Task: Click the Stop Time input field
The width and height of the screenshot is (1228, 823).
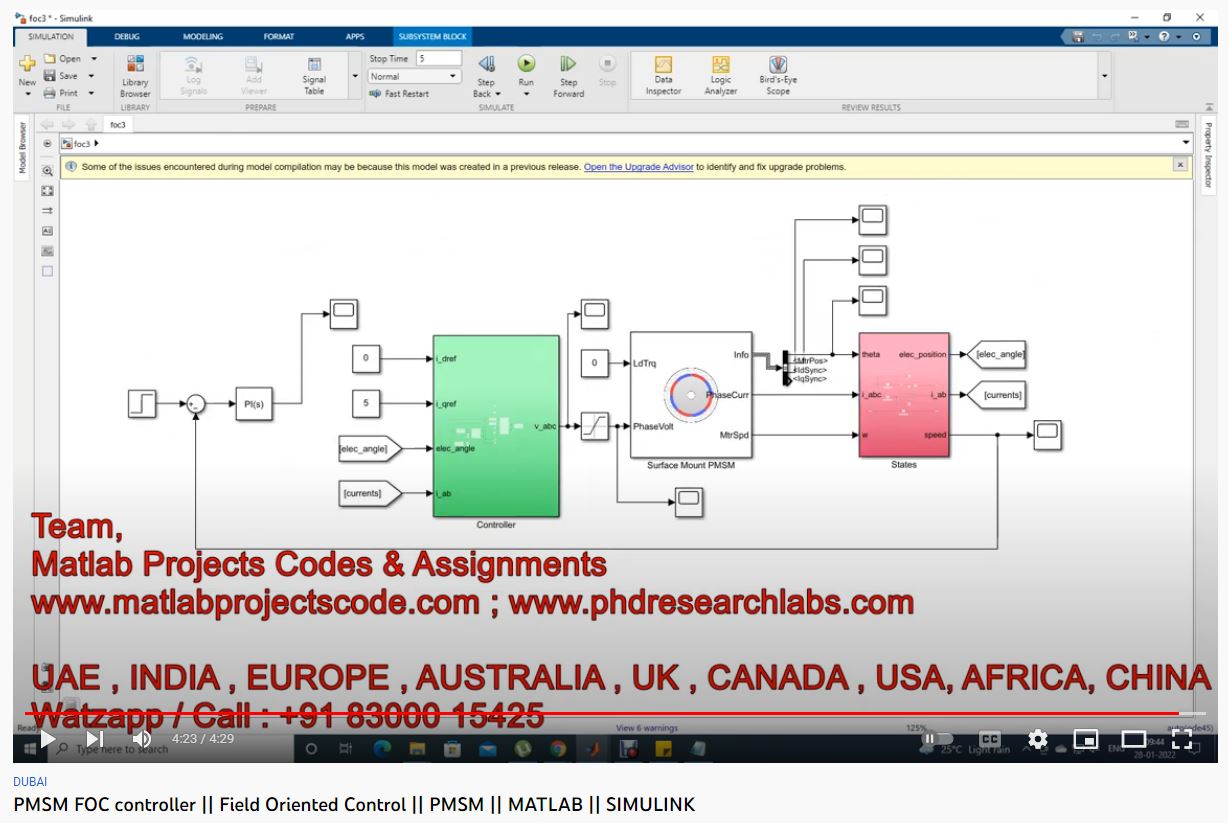Action: pyautogui.click(x=437, y=59)
